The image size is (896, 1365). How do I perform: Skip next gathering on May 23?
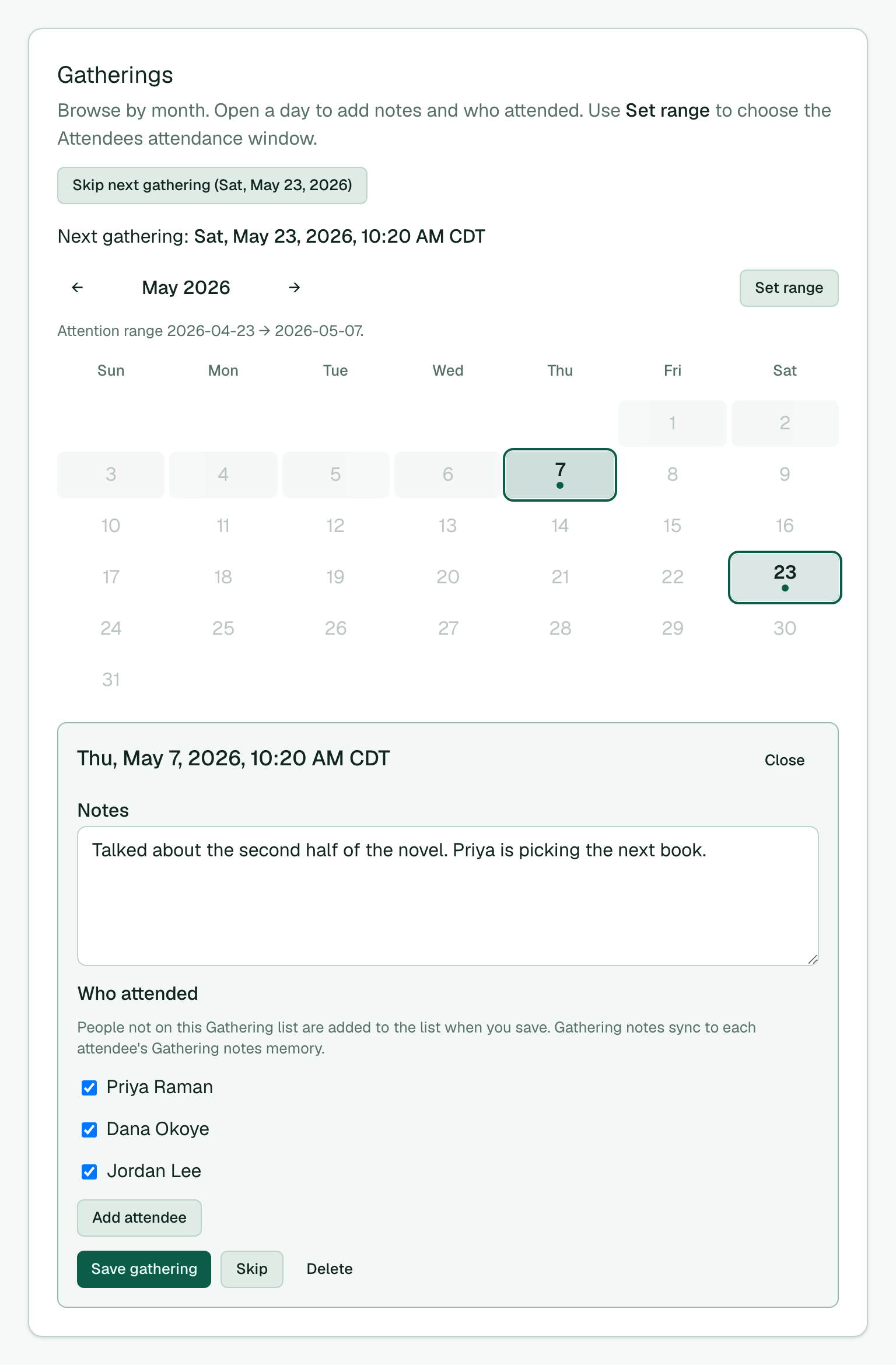click(212, 185)
